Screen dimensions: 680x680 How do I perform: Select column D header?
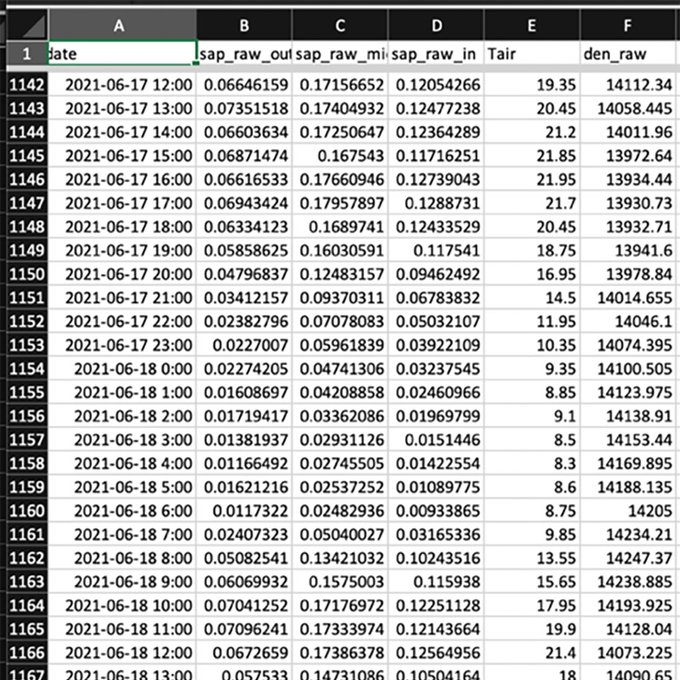(x=436, y=25)
